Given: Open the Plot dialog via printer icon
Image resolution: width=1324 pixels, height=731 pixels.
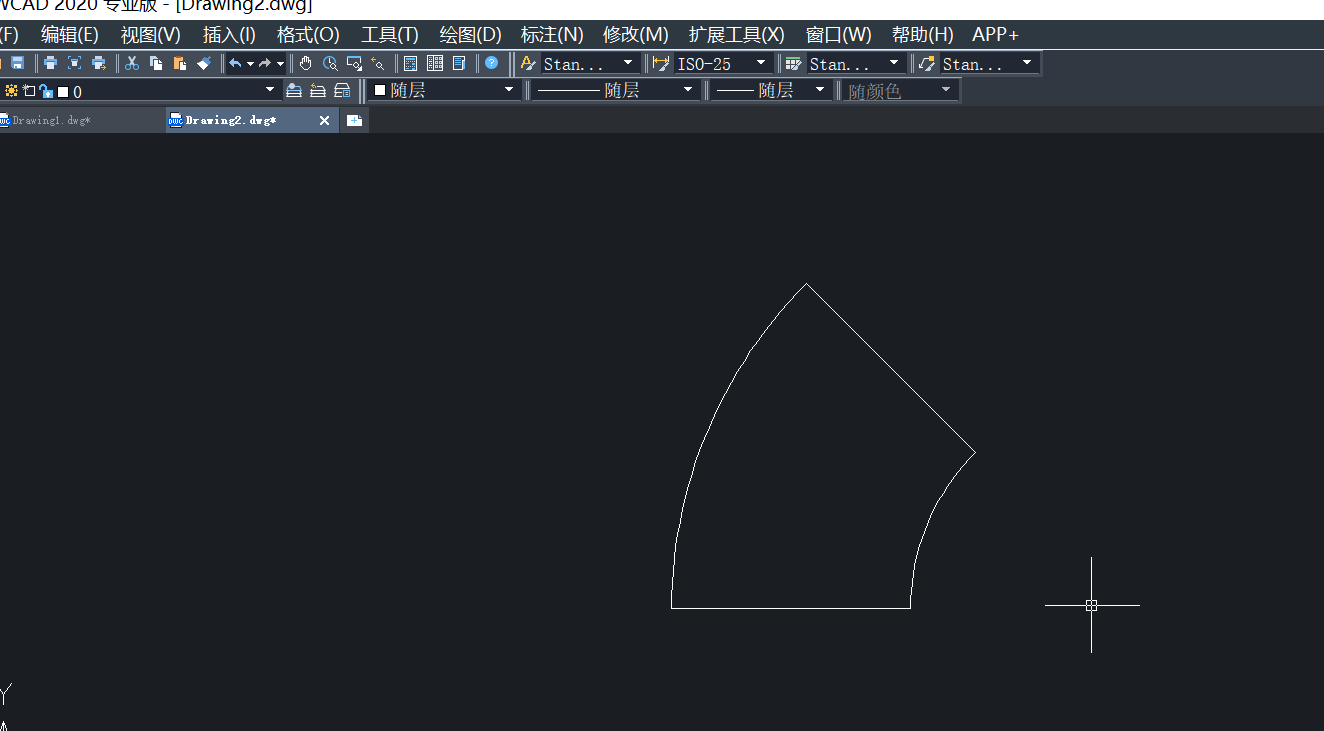Looking at the screenshot, I should (50, 63).
